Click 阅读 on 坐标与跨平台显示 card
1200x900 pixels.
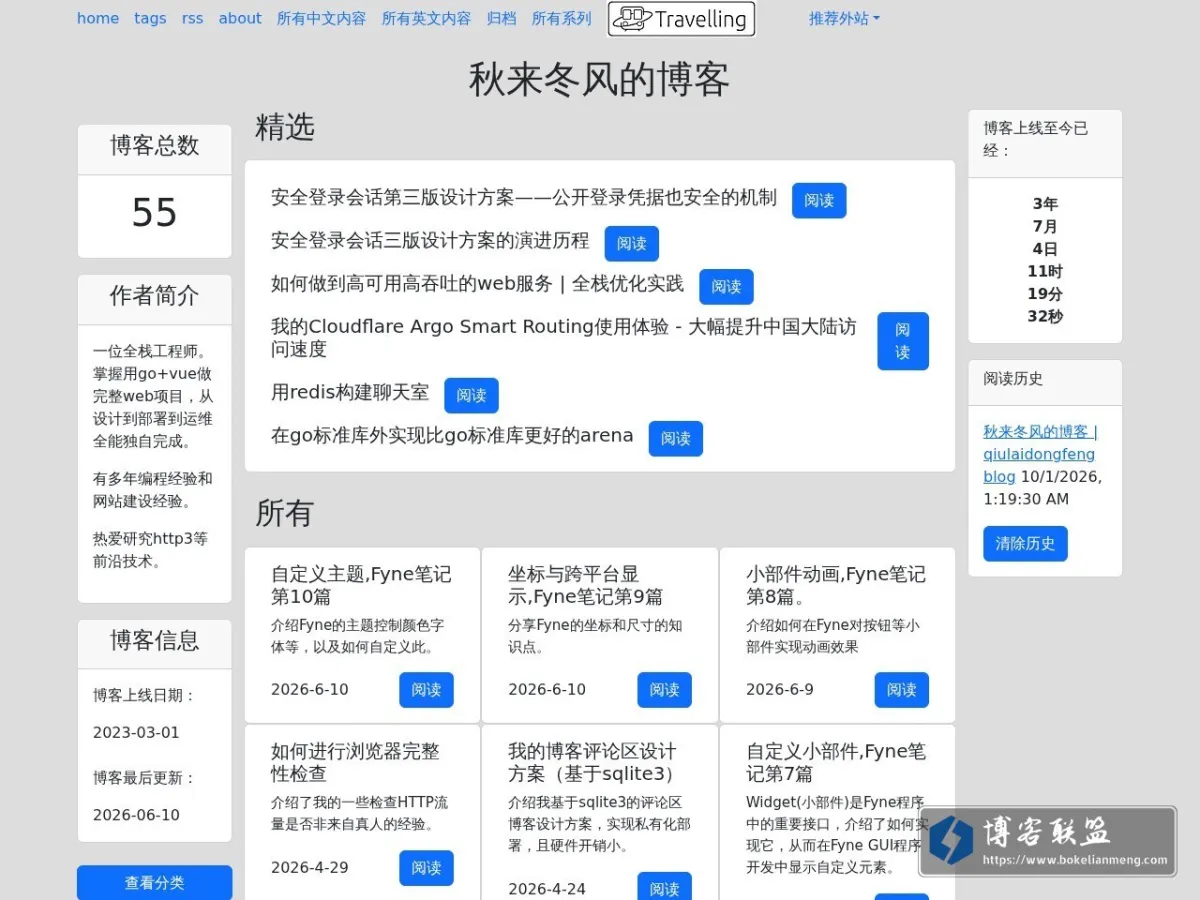(x=664, y=690)
